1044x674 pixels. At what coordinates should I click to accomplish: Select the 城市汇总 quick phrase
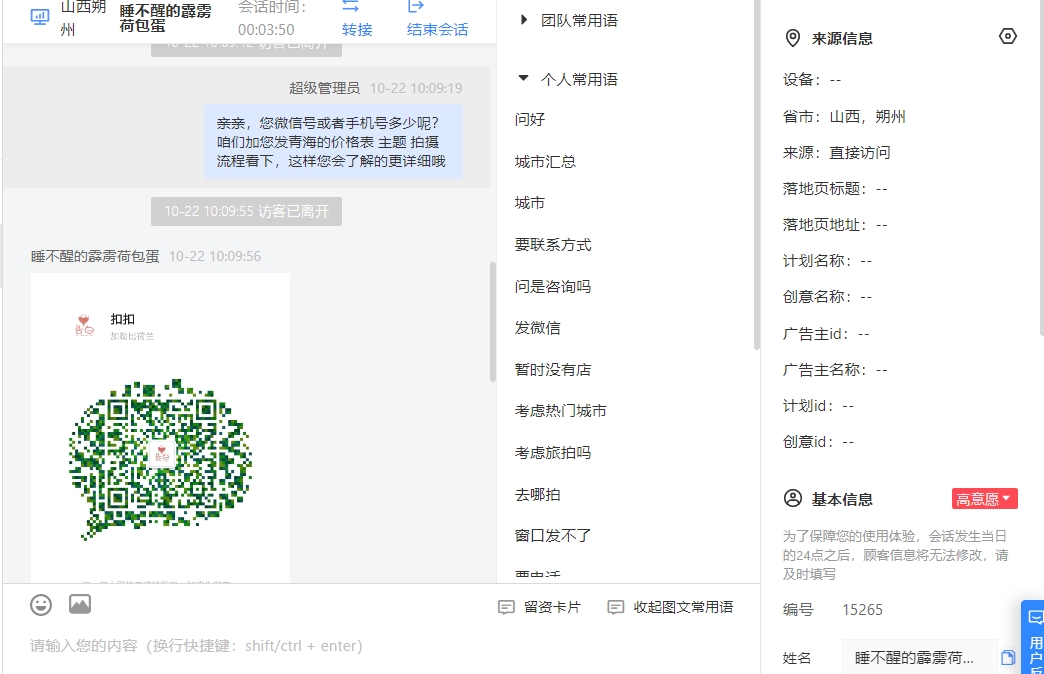(545, 162)
